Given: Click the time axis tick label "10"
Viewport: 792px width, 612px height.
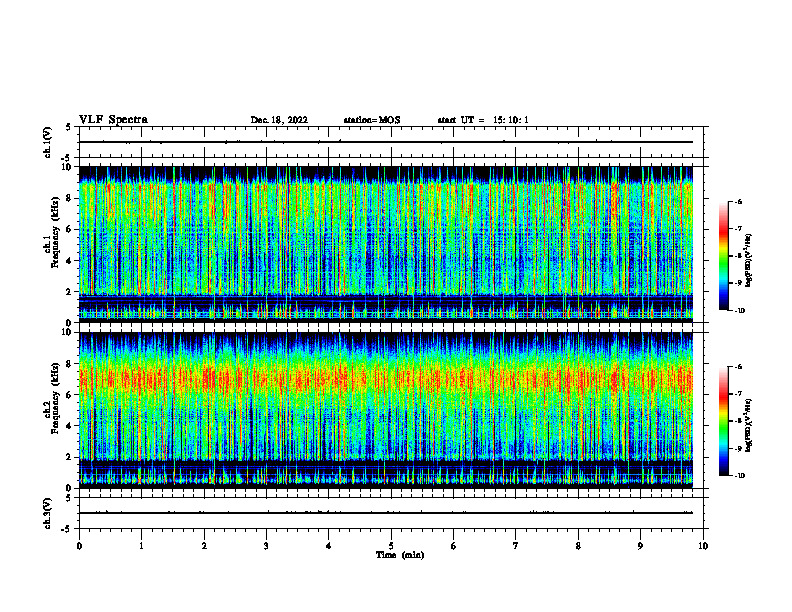Looking at the screenshot, I should pyautogui.click(x=703, y=546).
